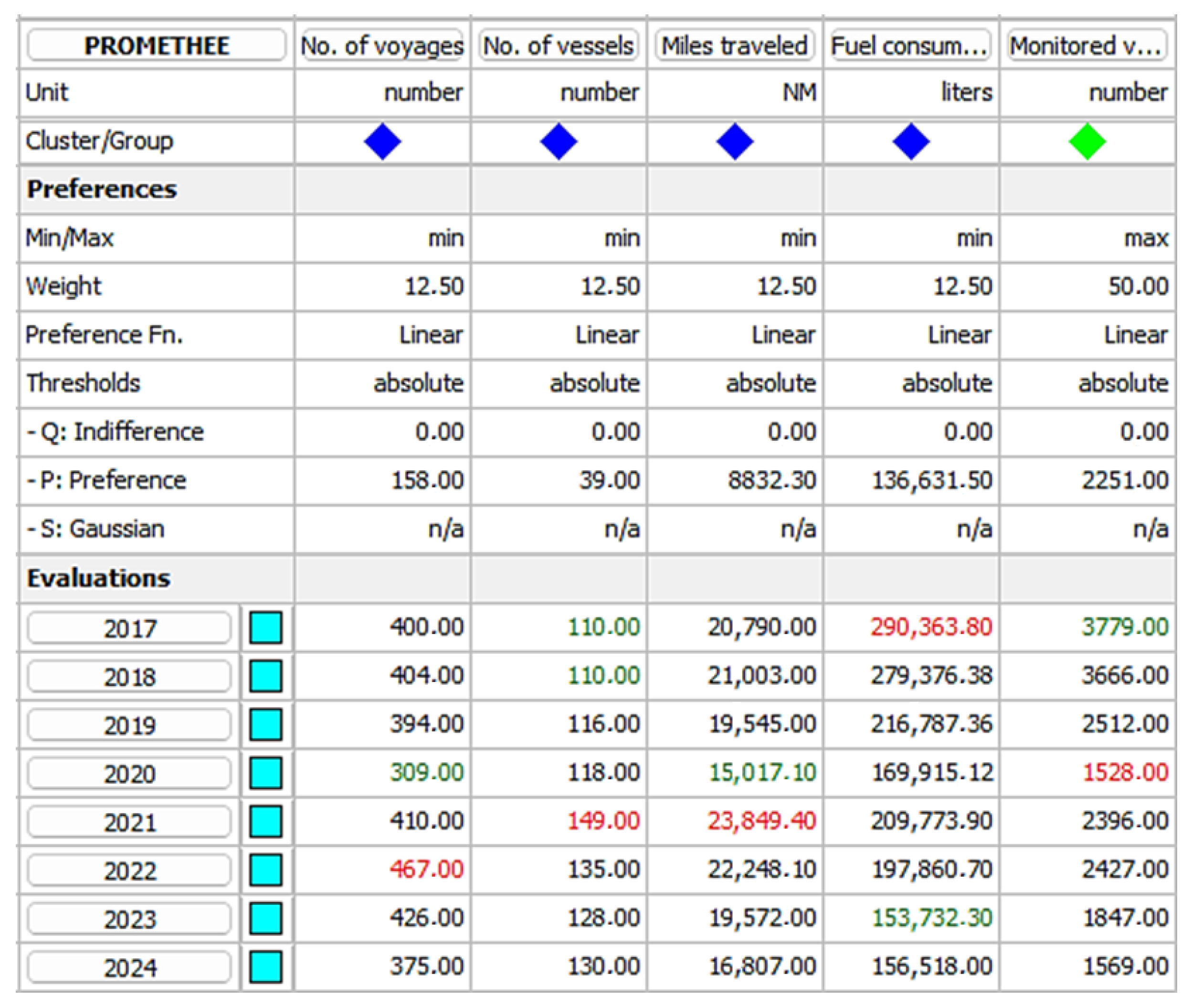Select the 2019 action button
1192x1008 pixels.
130,725
